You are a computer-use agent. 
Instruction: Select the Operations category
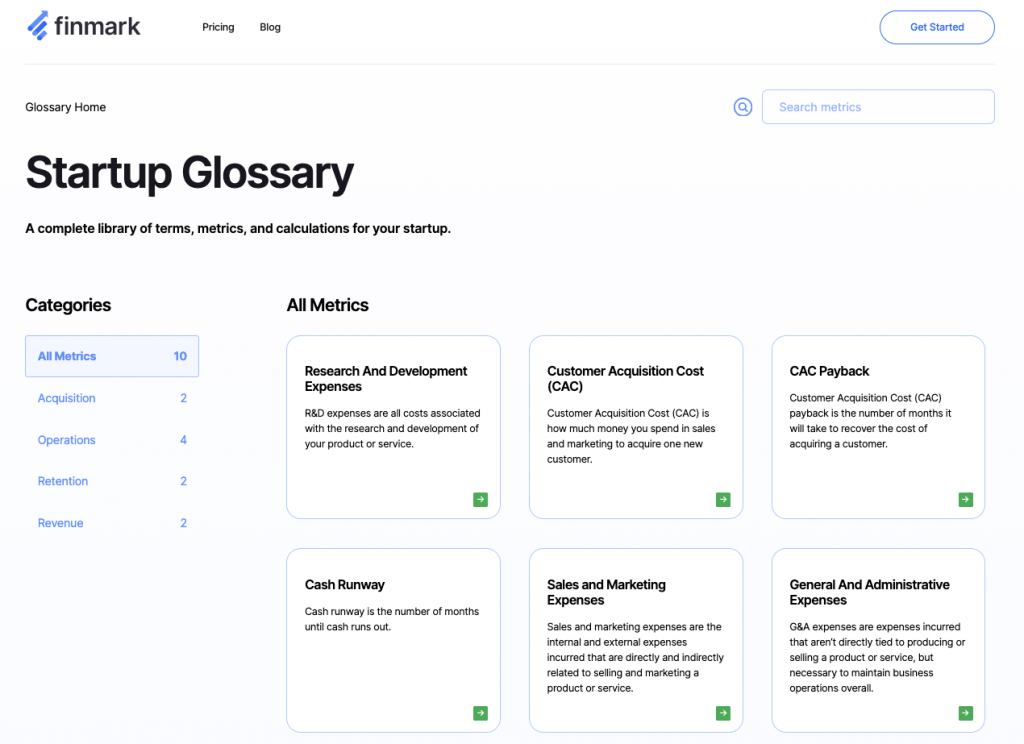(66, 439)
